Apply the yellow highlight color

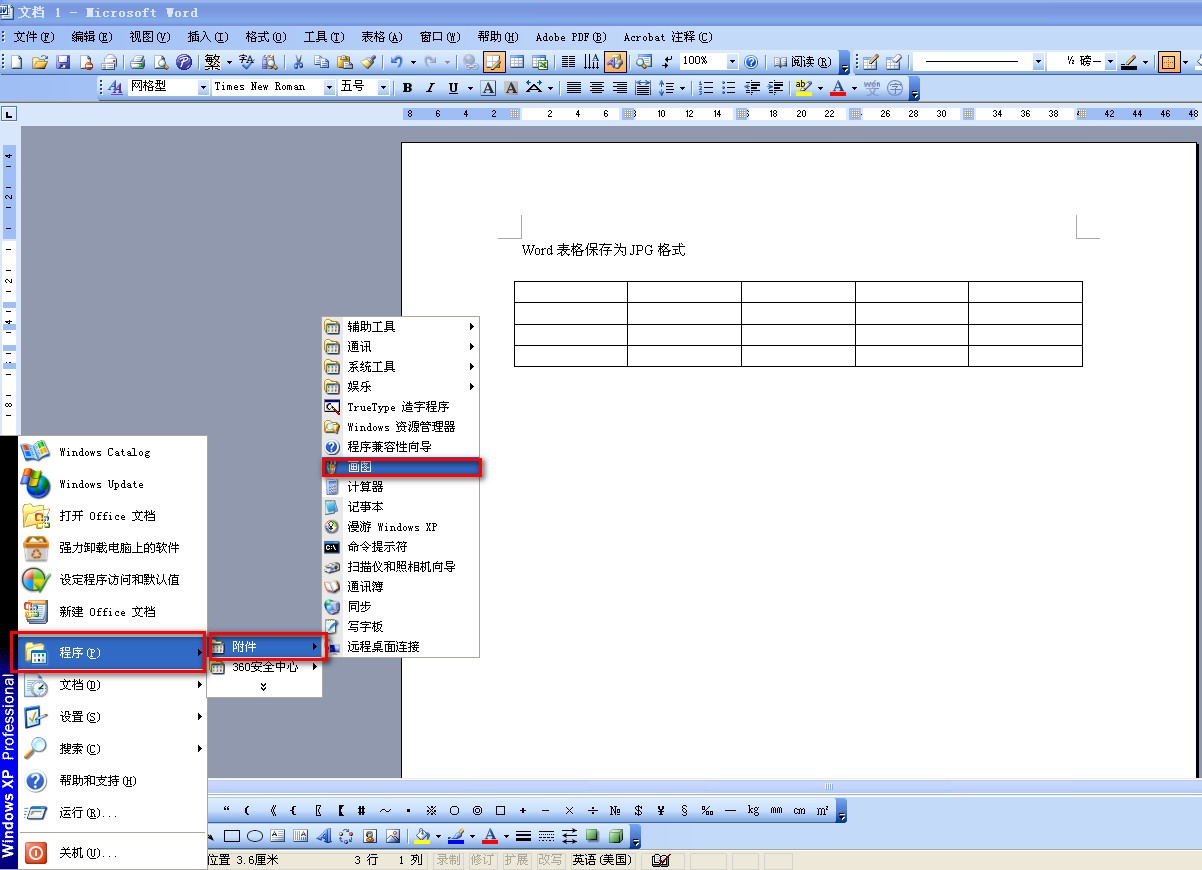802,88
